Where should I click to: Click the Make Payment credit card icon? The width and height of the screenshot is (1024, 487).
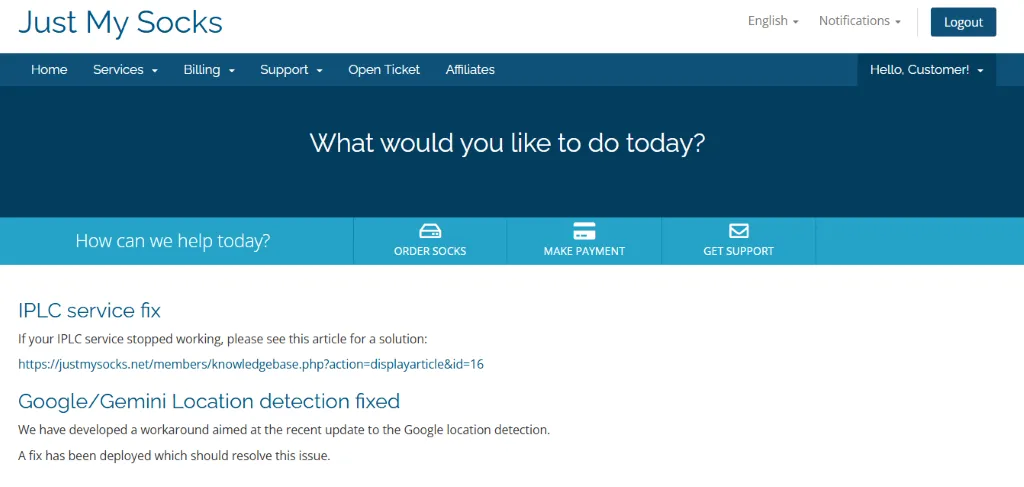(x=584, y=230)
